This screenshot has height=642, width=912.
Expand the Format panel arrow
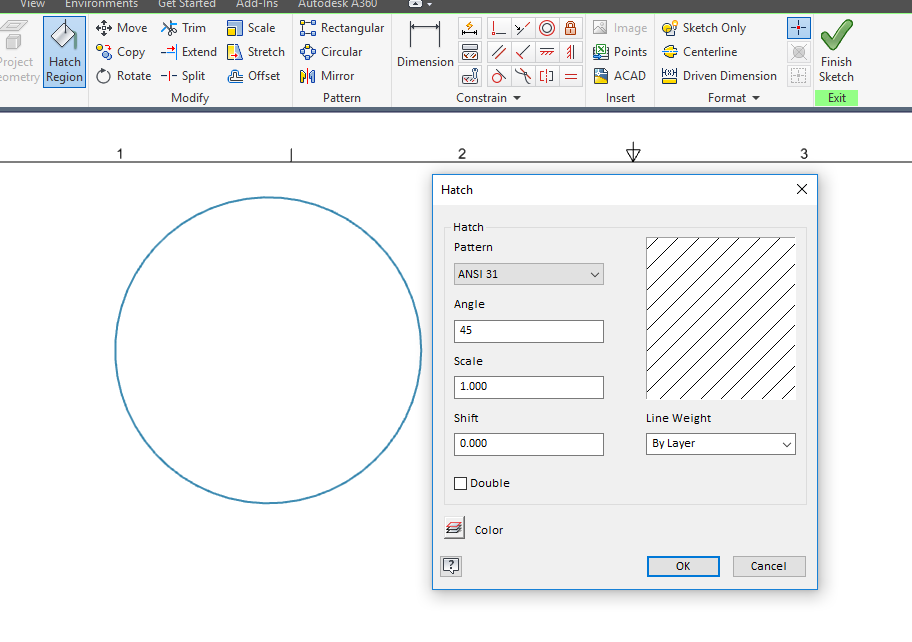(756, 98)
